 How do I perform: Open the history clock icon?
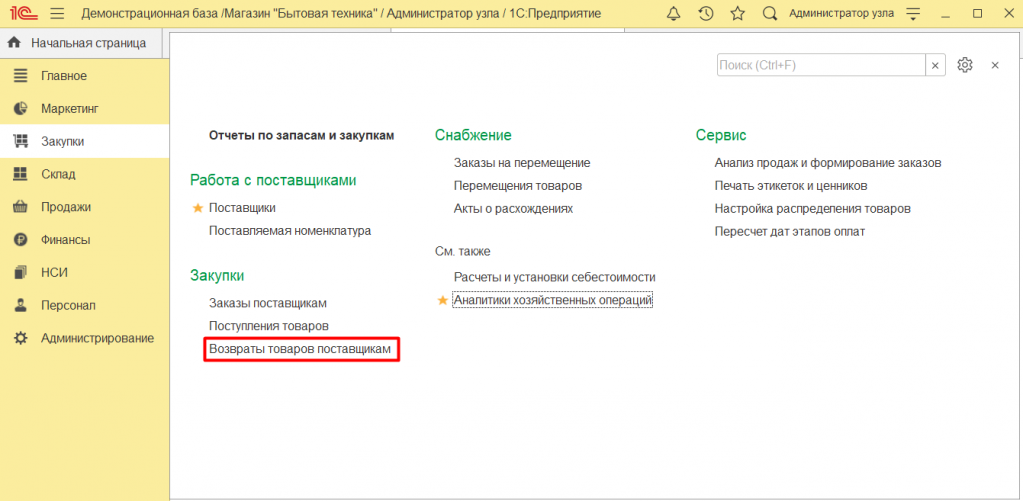[705, 14]
